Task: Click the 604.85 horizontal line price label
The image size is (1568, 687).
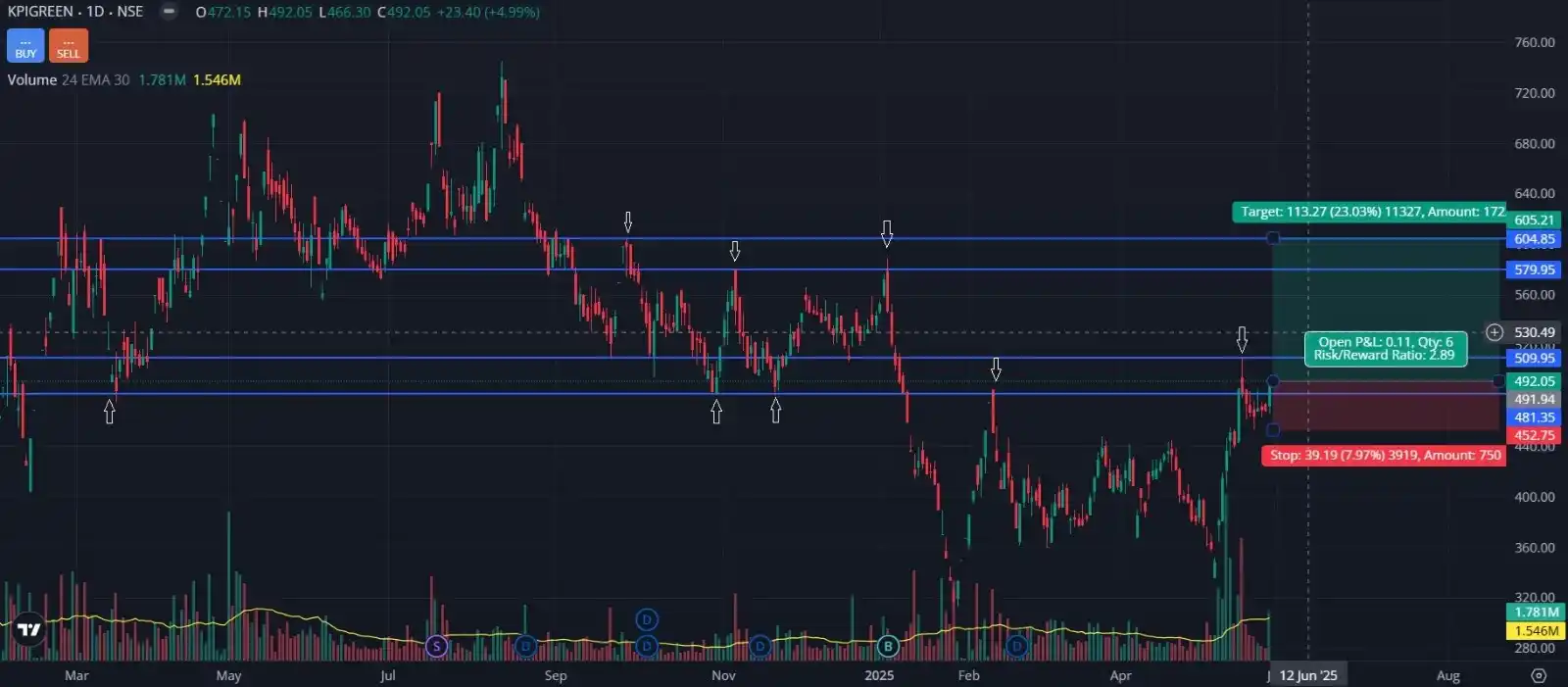Action: point(1534,239)
